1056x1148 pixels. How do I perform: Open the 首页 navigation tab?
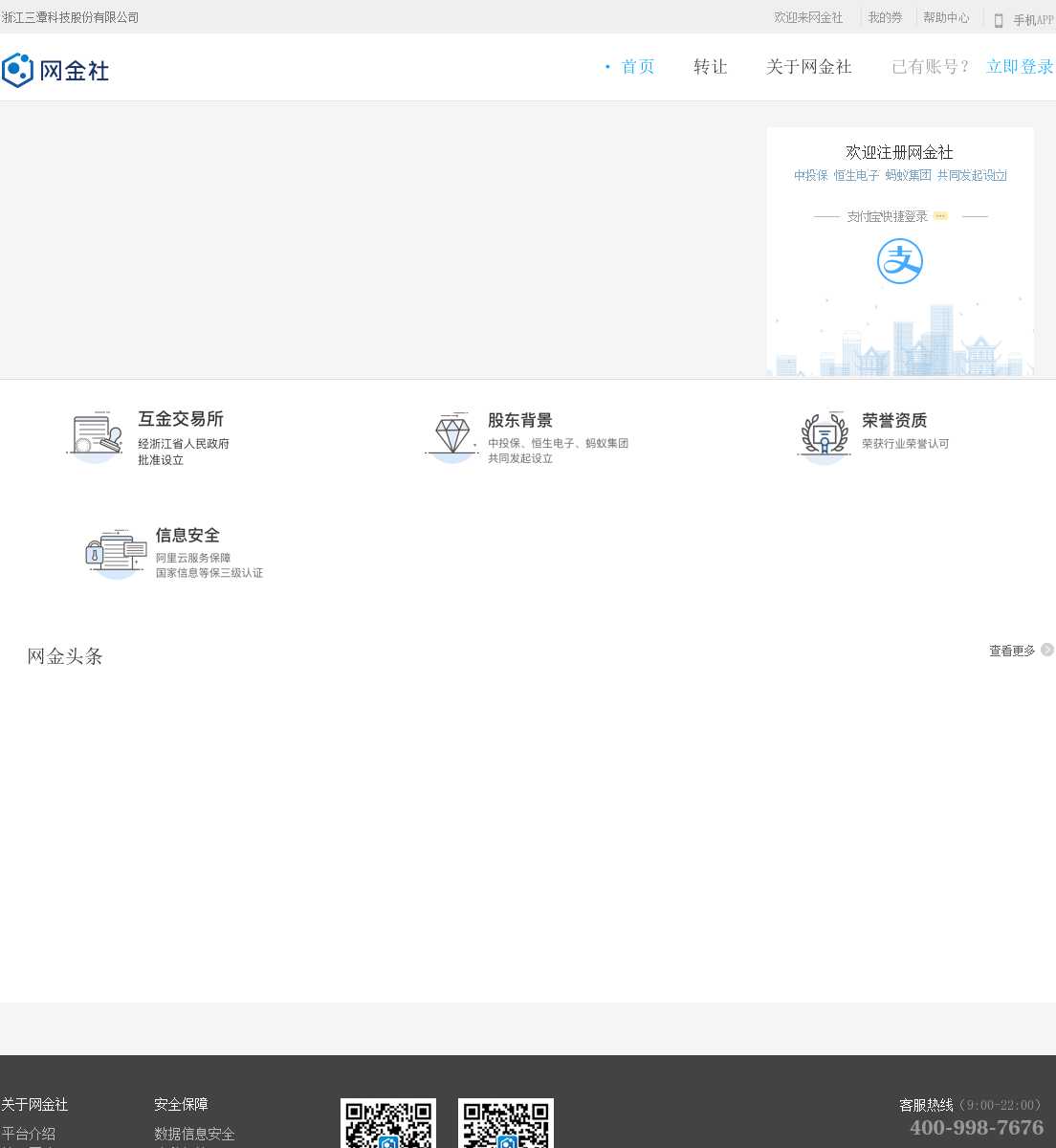(x=637, y=67)
